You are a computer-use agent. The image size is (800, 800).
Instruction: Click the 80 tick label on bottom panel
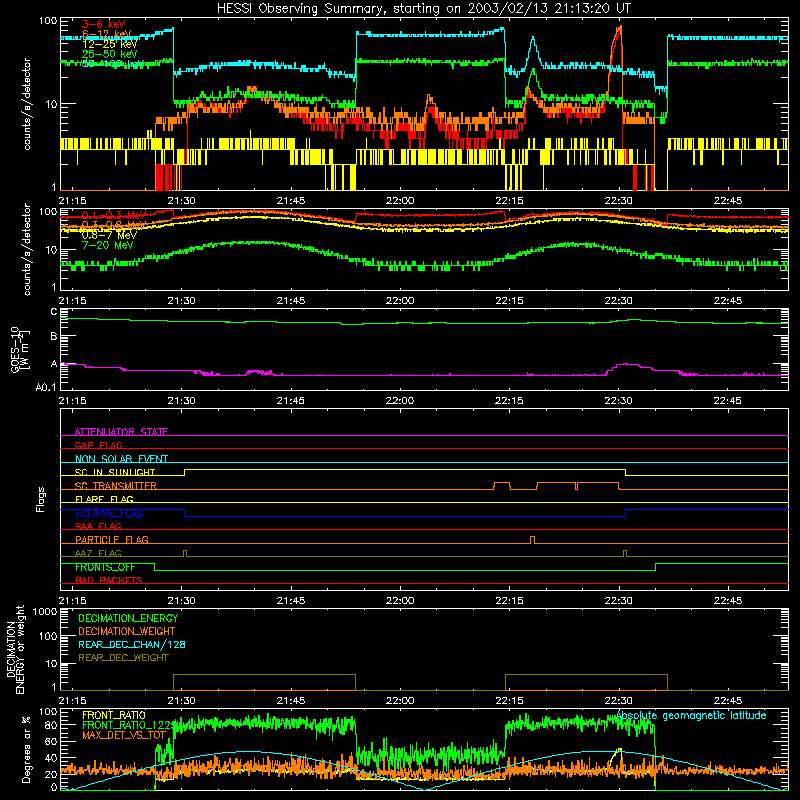click(x=51, y=725)
